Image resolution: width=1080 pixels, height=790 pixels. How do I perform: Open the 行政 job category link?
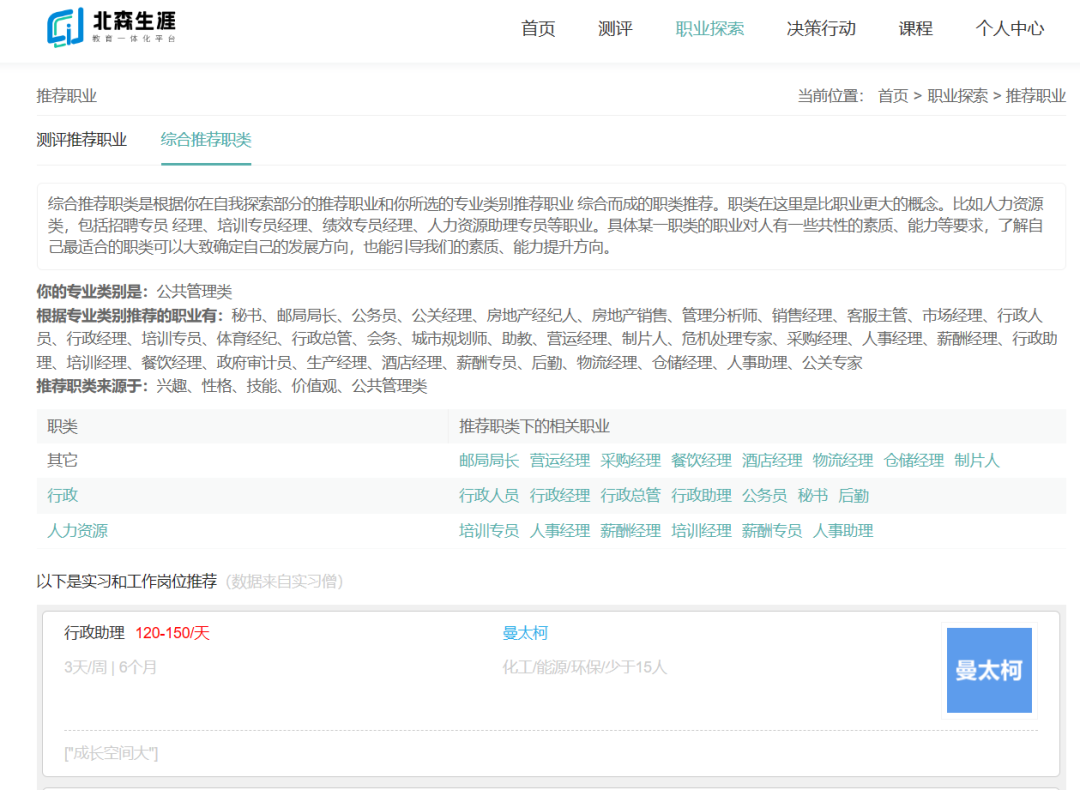tap(62, 496)
